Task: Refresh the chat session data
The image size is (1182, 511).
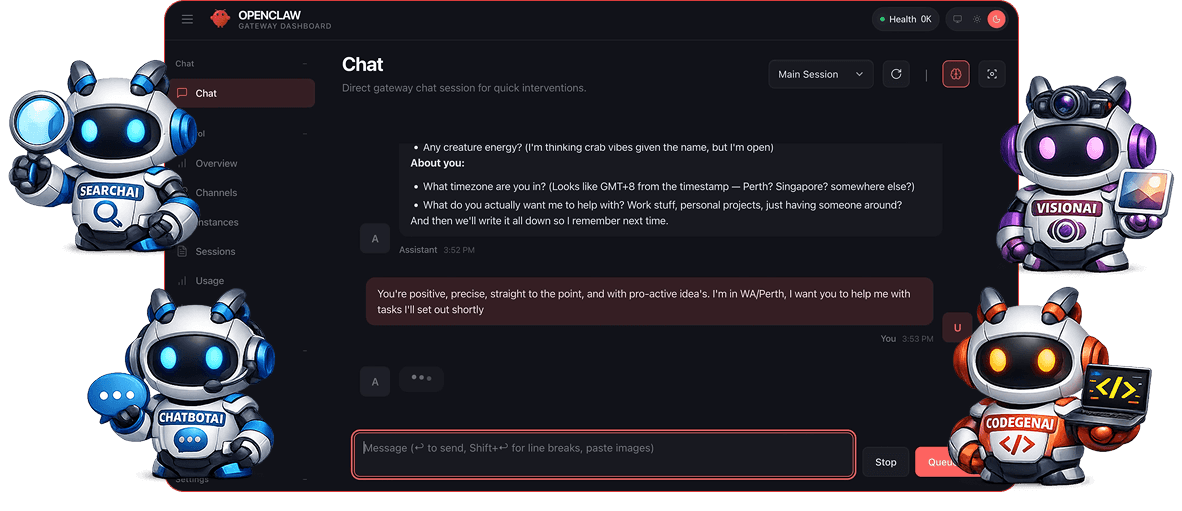Action: tap(896, 74)
